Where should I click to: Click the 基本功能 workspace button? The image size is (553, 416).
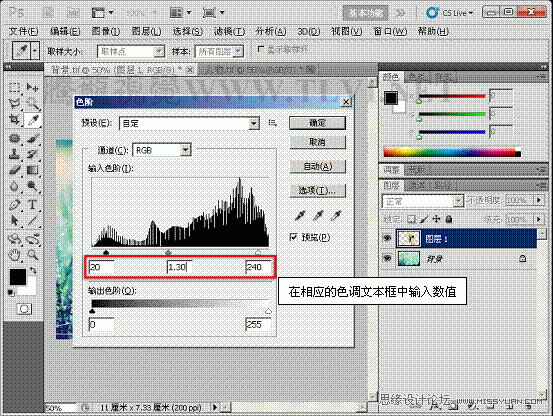(x=365, y=13)
